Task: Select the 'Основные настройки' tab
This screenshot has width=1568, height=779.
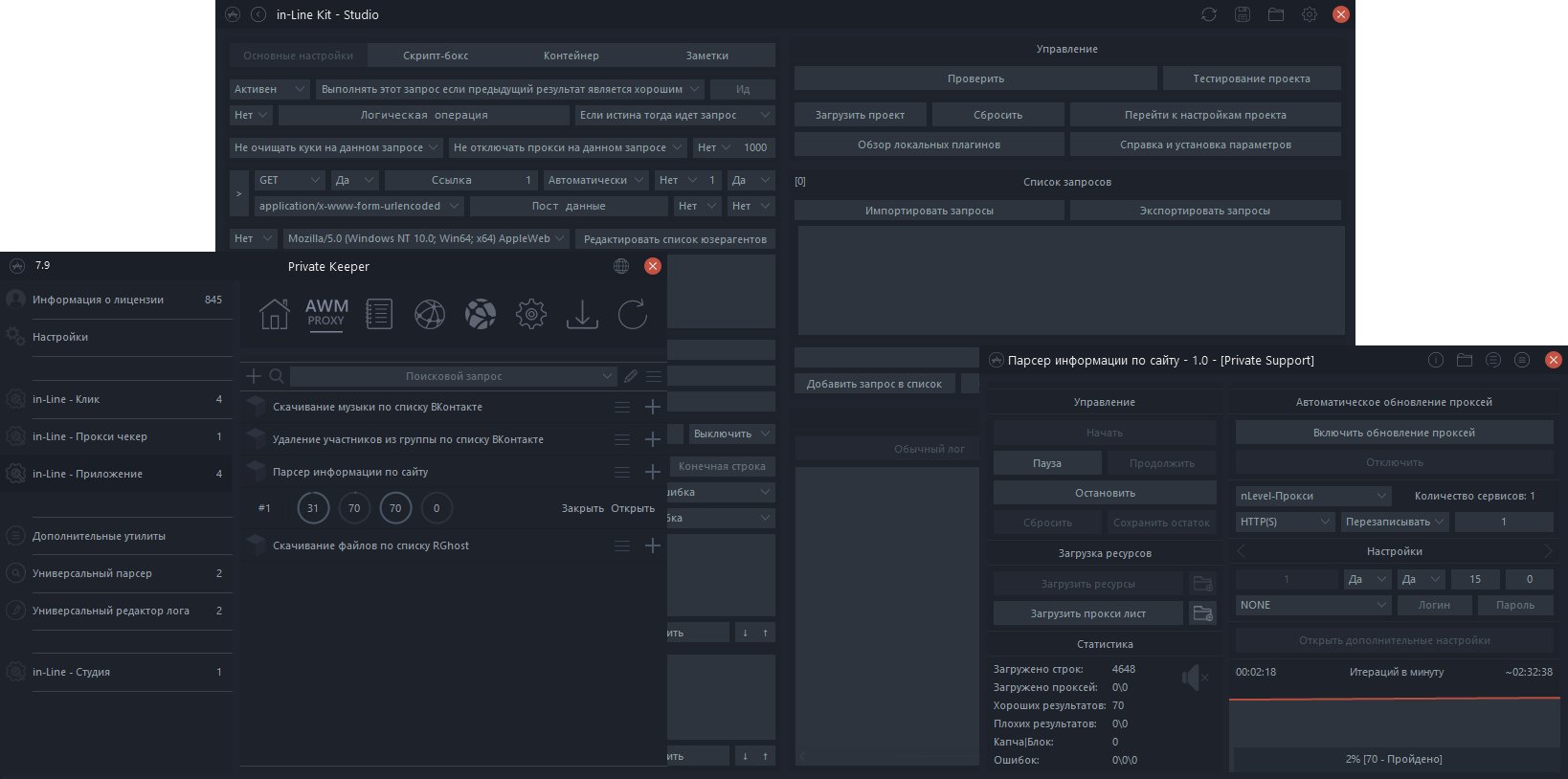Action: (x=298, y=56)
